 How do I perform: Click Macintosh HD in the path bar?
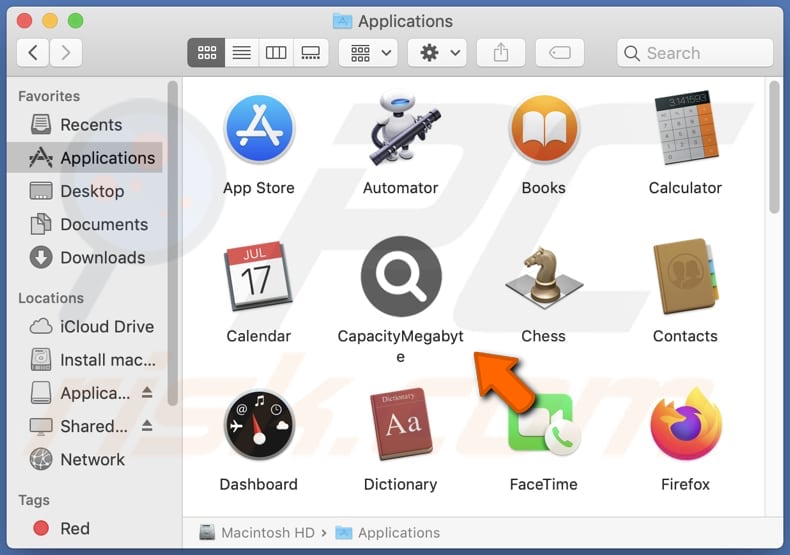257,532
